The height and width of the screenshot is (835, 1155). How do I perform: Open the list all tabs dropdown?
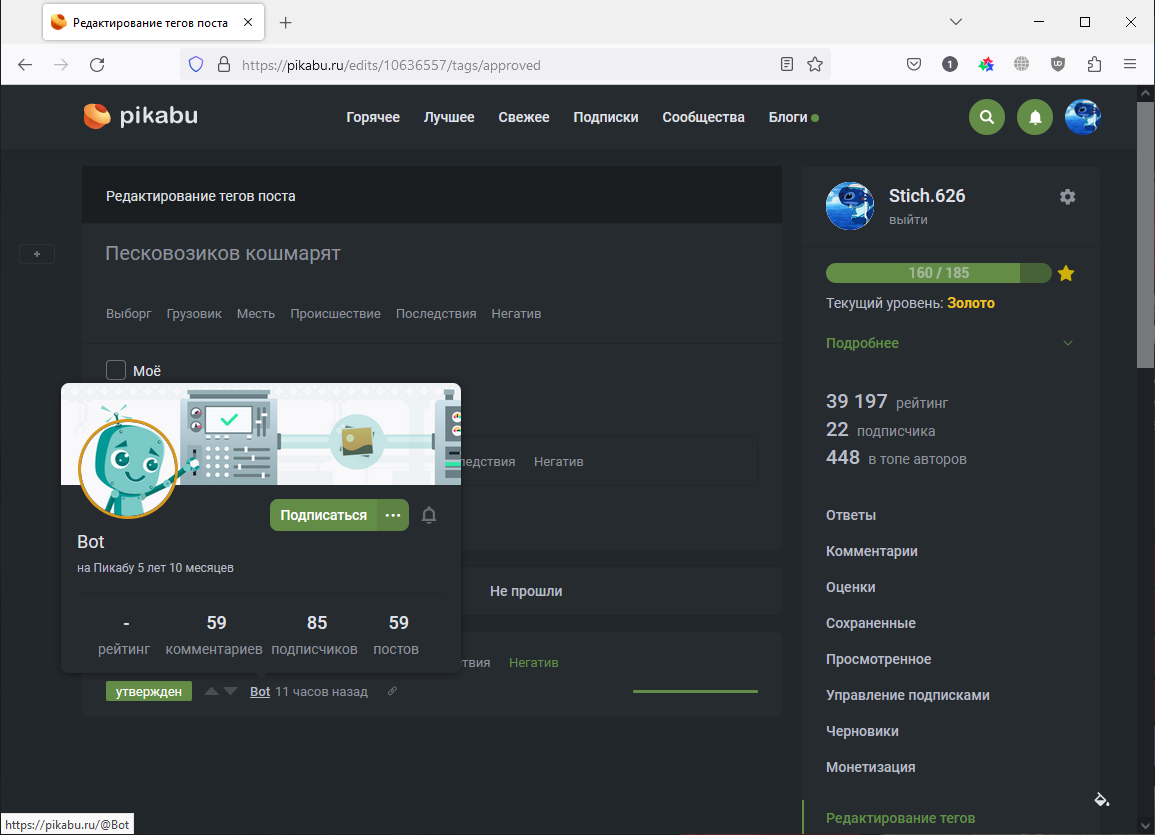click(x=956, y=22)
